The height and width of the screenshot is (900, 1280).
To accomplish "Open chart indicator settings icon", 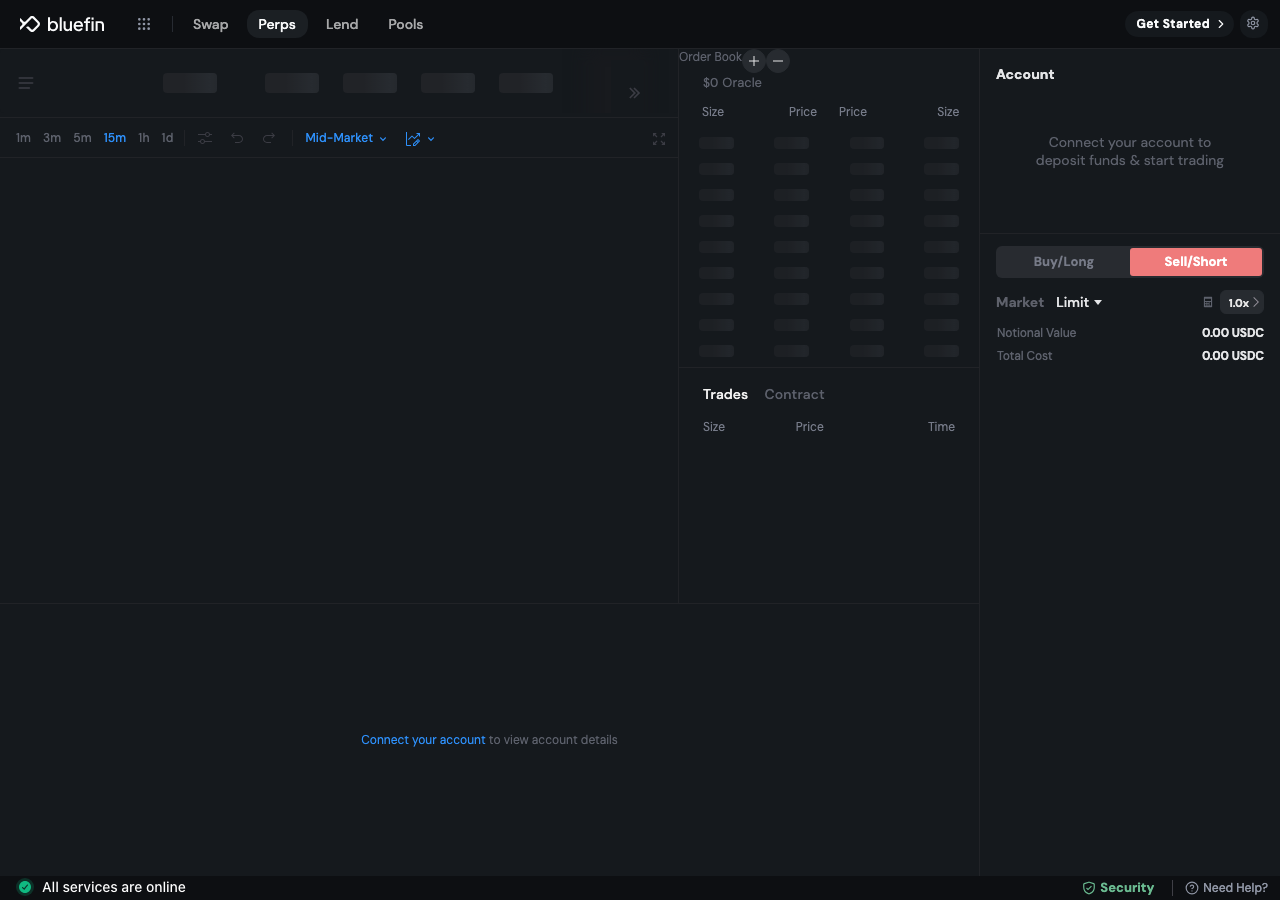I will click(205, 138).
